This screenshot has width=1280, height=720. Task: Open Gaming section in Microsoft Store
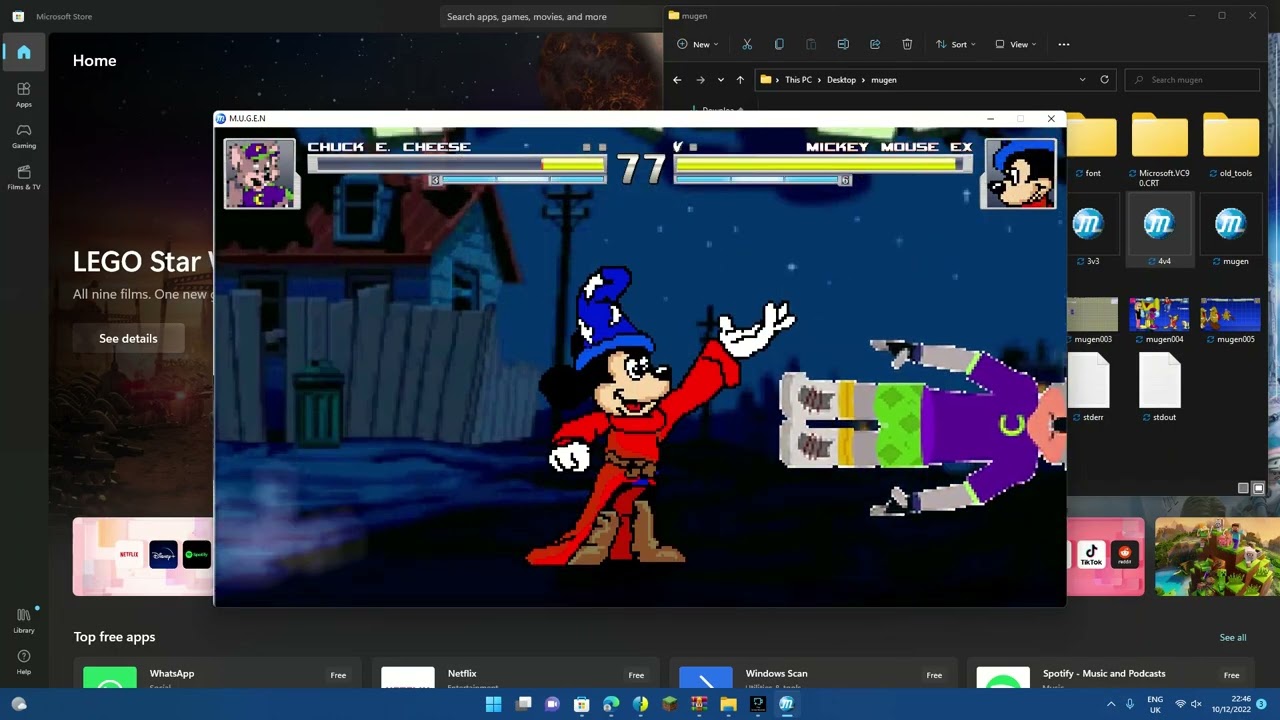[x=24, y=136]
